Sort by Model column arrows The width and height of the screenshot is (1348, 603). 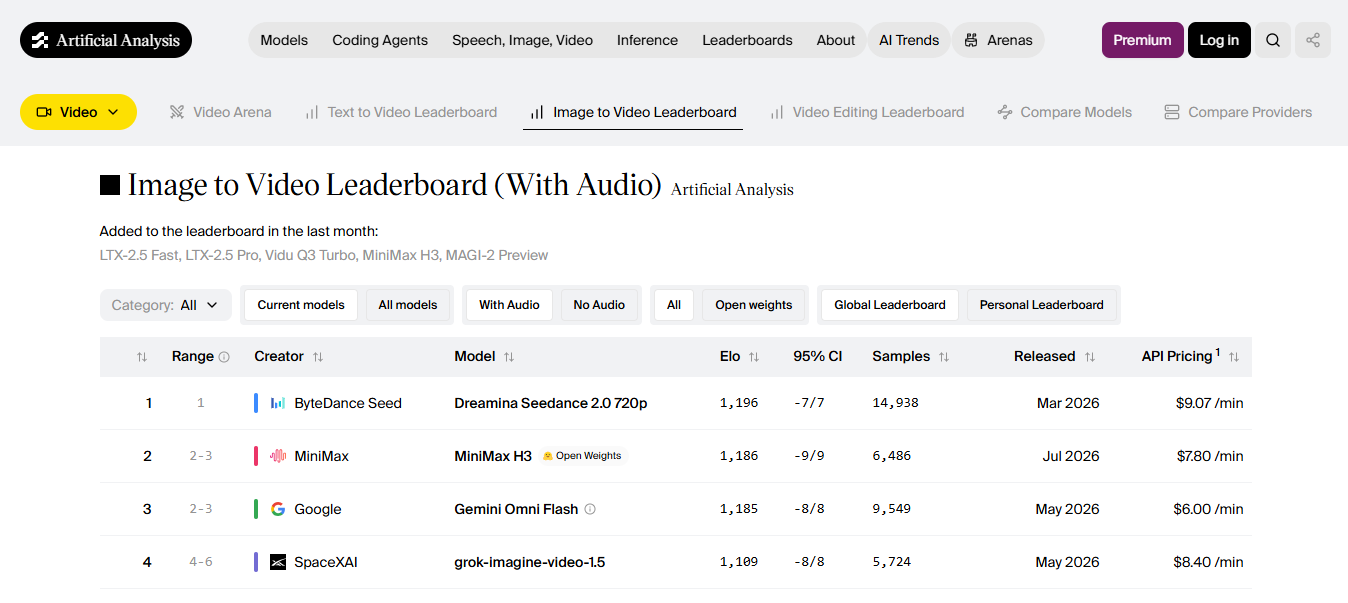coord(509,357)
